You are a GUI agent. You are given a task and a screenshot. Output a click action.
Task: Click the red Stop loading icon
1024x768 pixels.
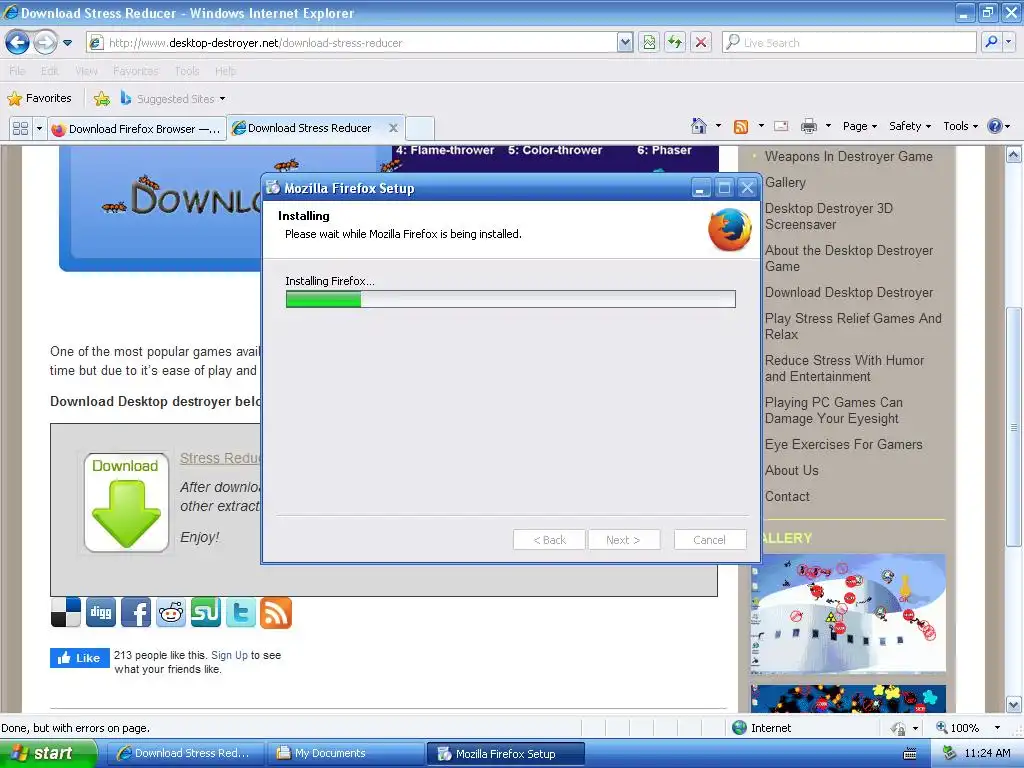click(701, 42)
